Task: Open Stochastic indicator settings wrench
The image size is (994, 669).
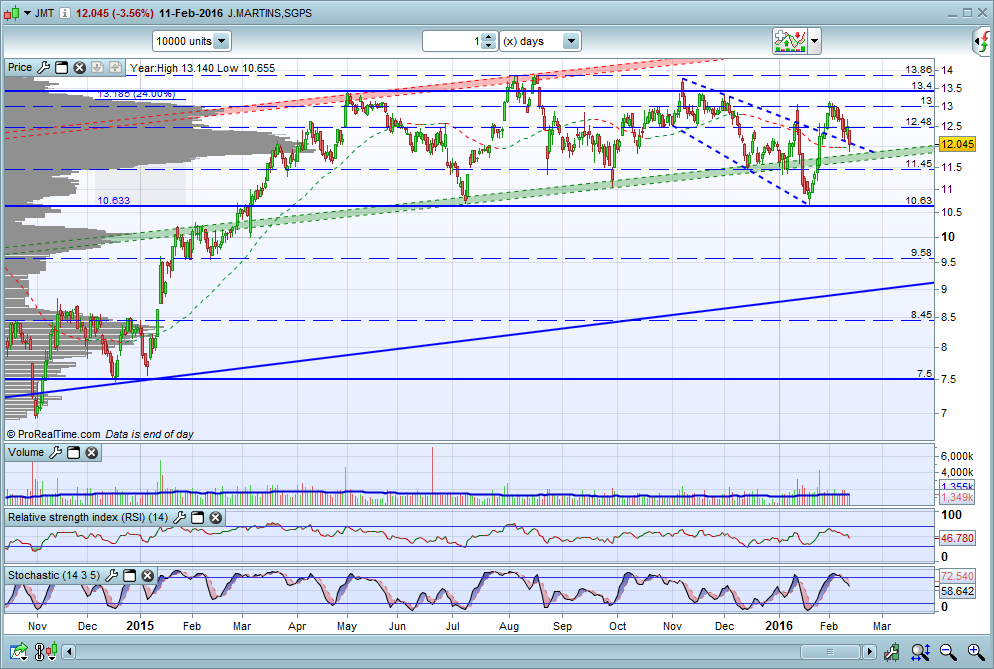Action: click(112, 575)
